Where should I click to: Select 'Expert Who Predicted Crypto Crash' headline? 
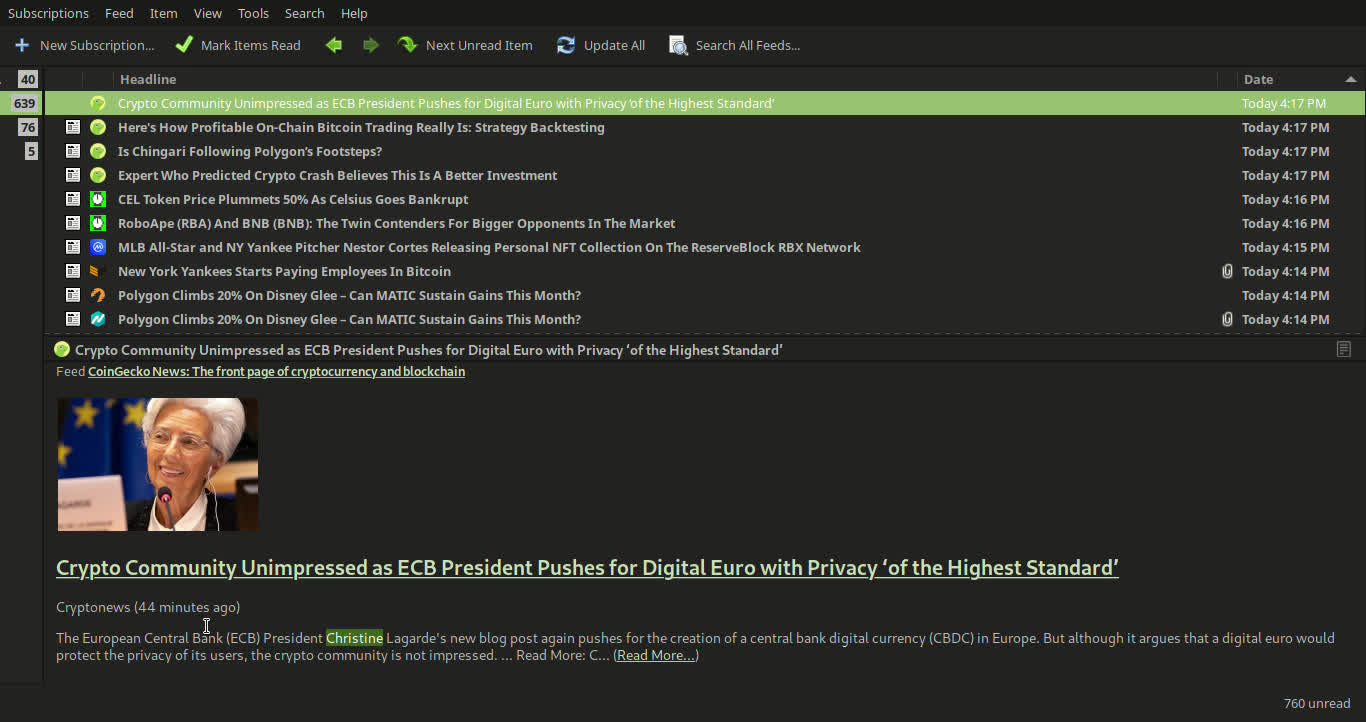pyautogui.click(x=337, y=175)
